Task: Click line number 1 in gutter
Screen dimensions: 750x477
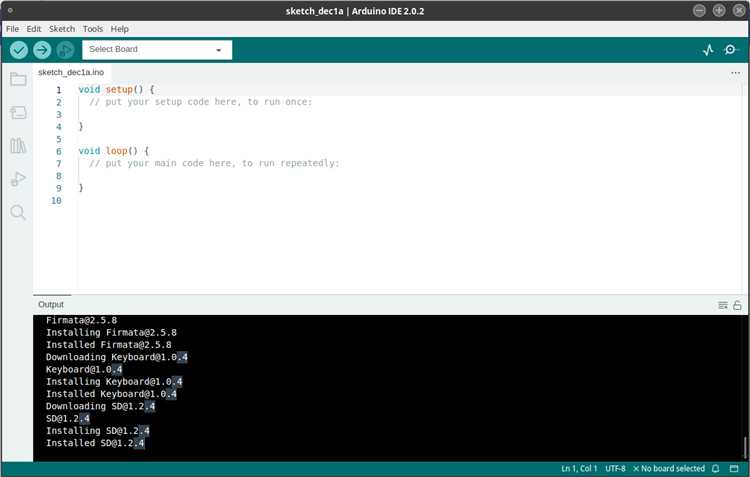Action: 59,90
